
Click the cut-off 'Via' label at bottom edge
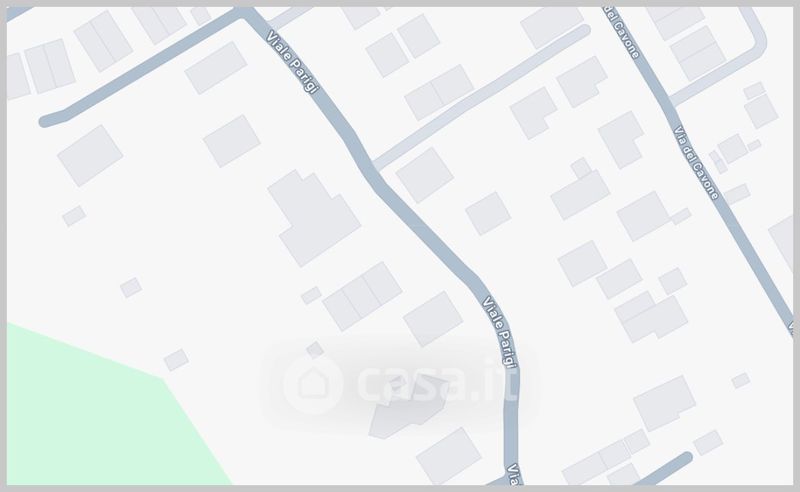click(514, 475)
